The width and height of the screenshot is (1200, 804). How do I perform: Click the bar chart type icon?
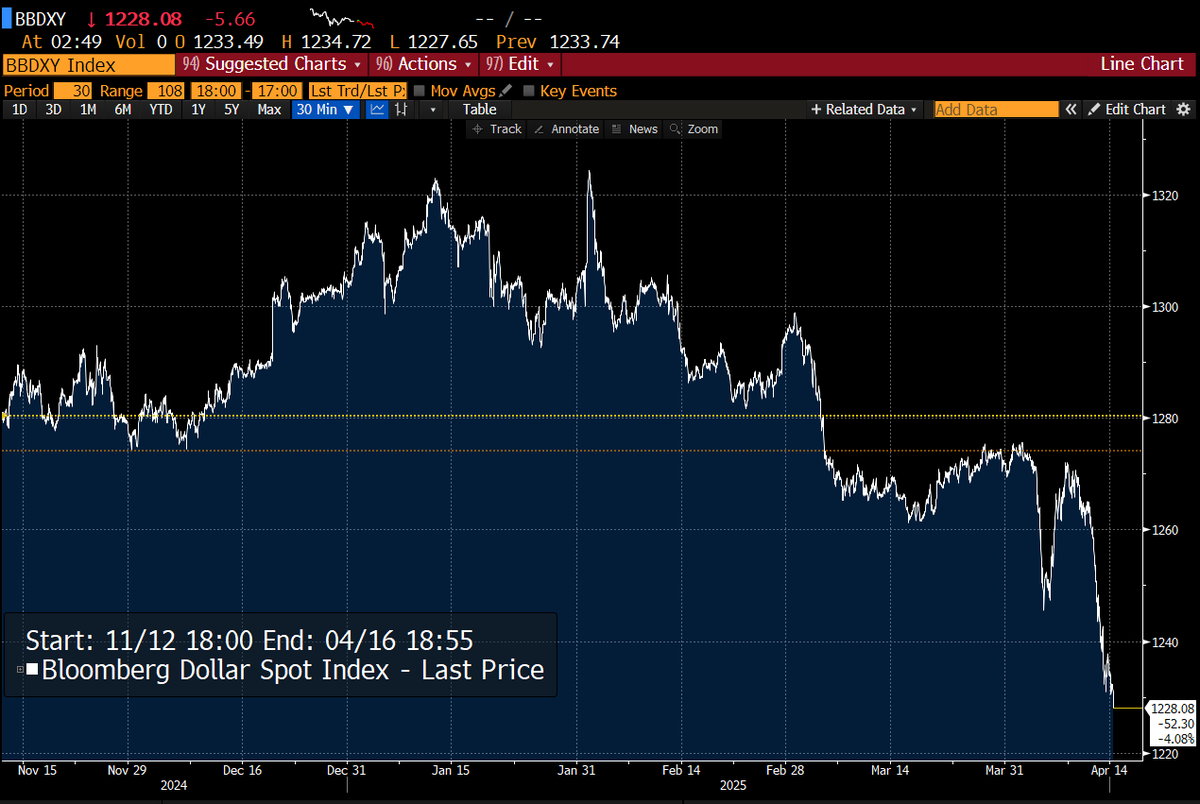401,109
